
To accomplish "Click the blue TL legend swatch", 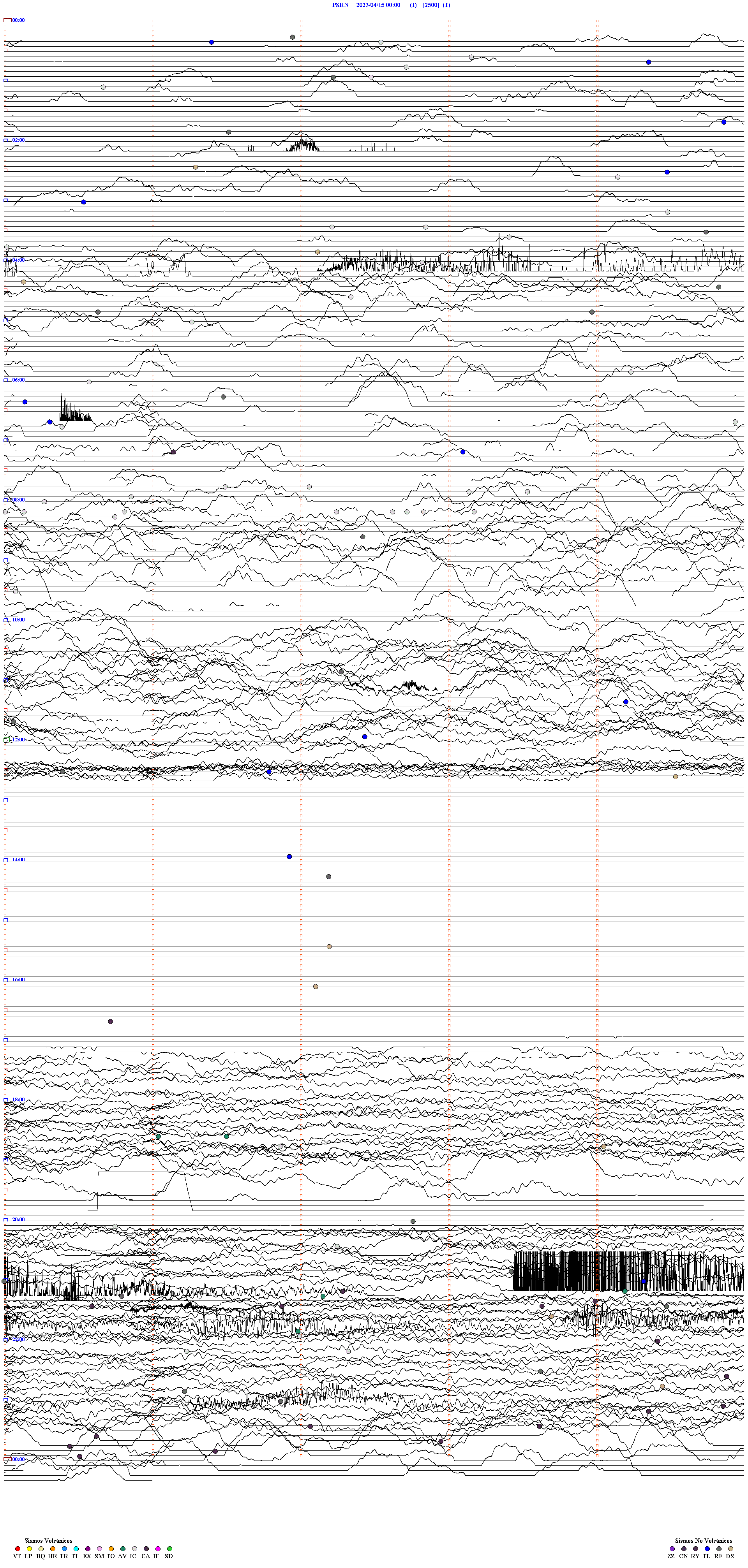I will 707,1549.
